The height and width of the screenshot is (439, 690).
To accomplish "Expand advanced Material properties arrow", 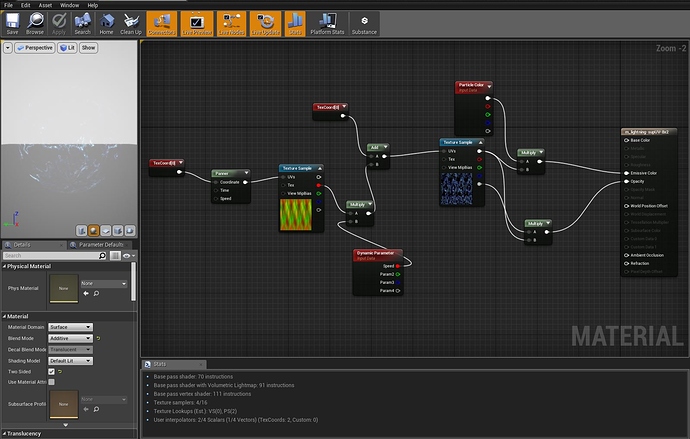I will pos(66,425).
